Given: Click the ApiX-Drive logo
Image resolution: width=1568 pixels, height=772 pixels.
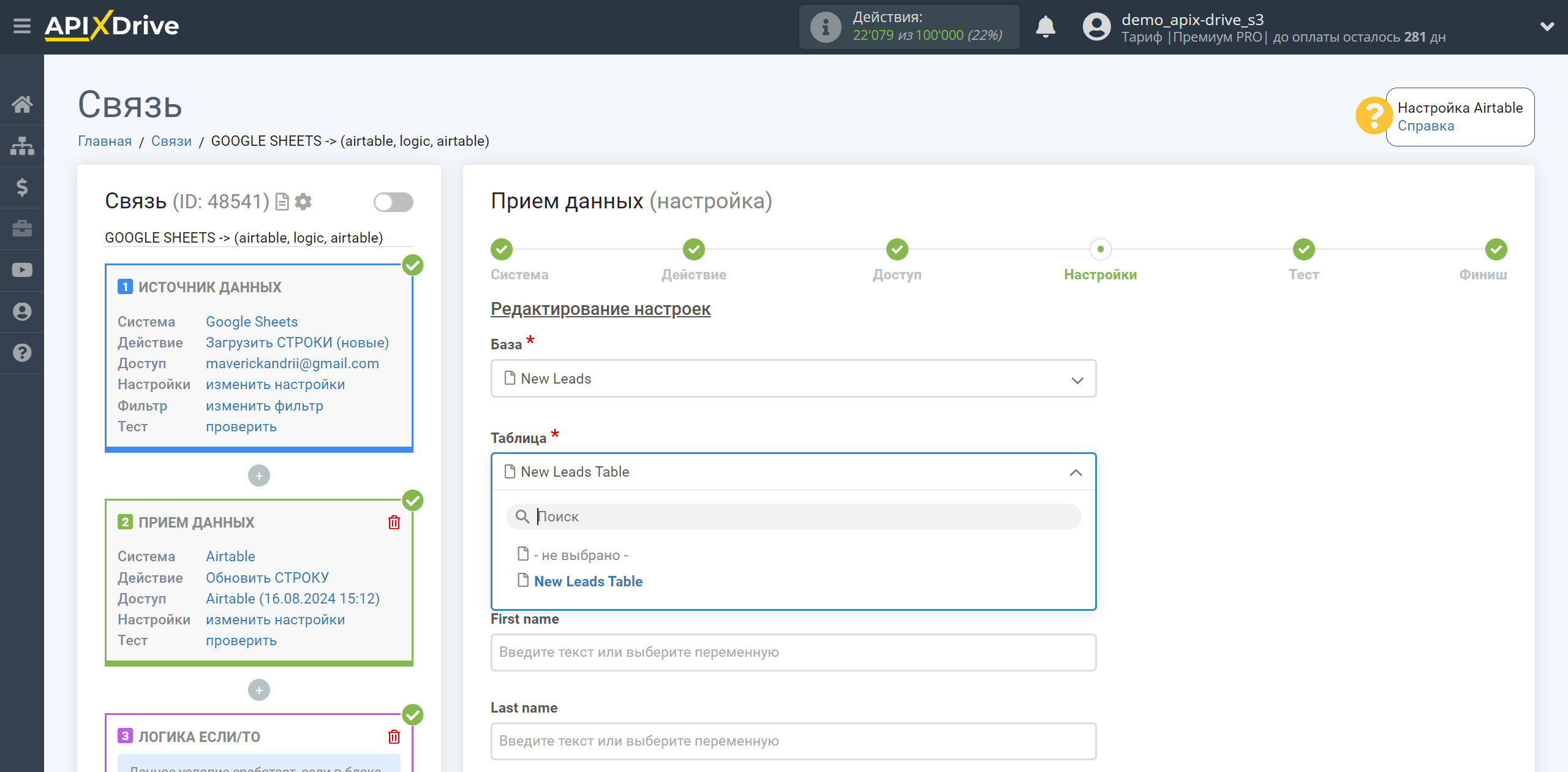Looking at the screenshot, I should click(112, 26).
